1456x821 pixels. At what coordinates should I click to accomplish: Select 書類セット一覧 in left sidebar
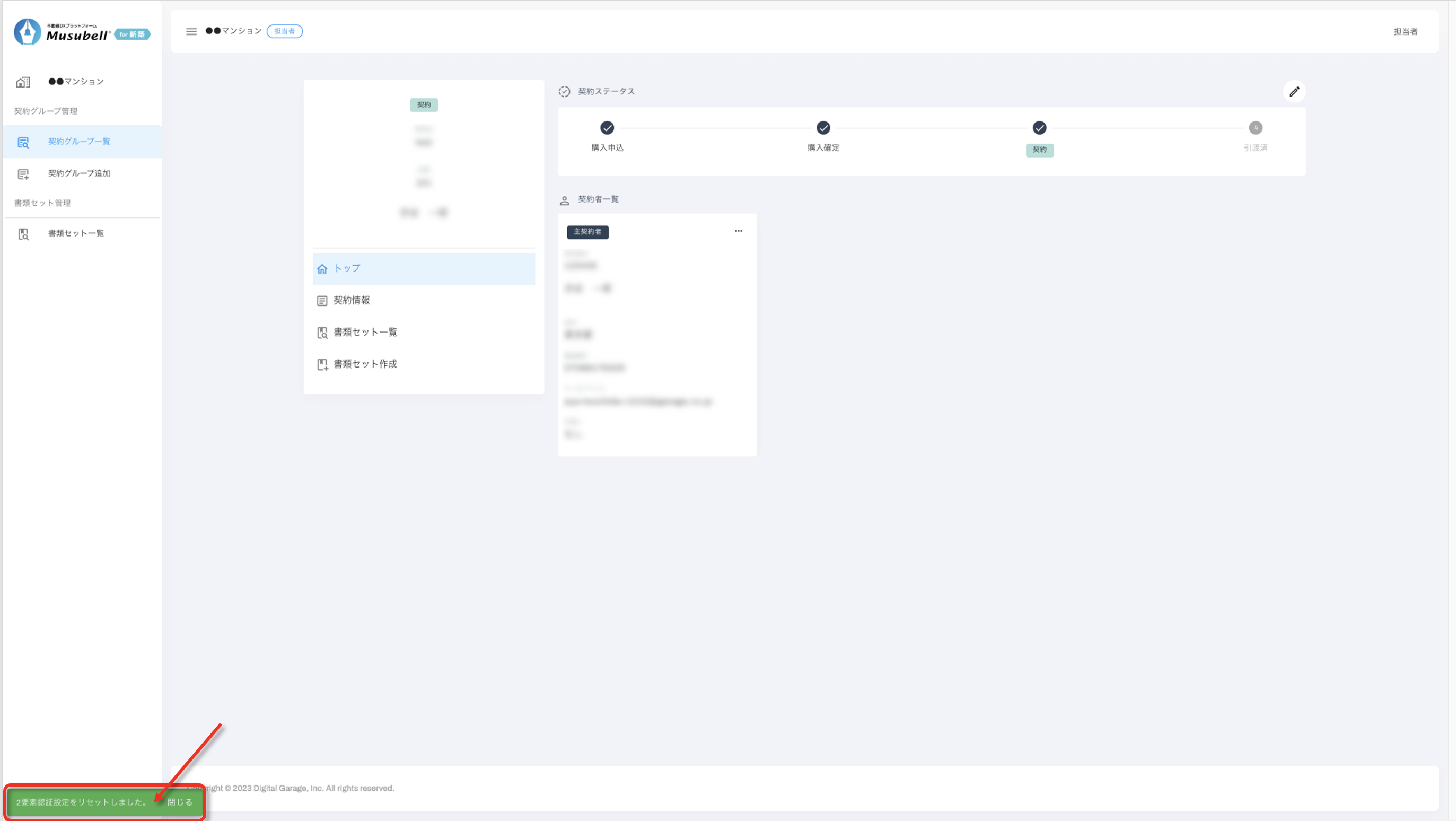[x=76, y=233]
